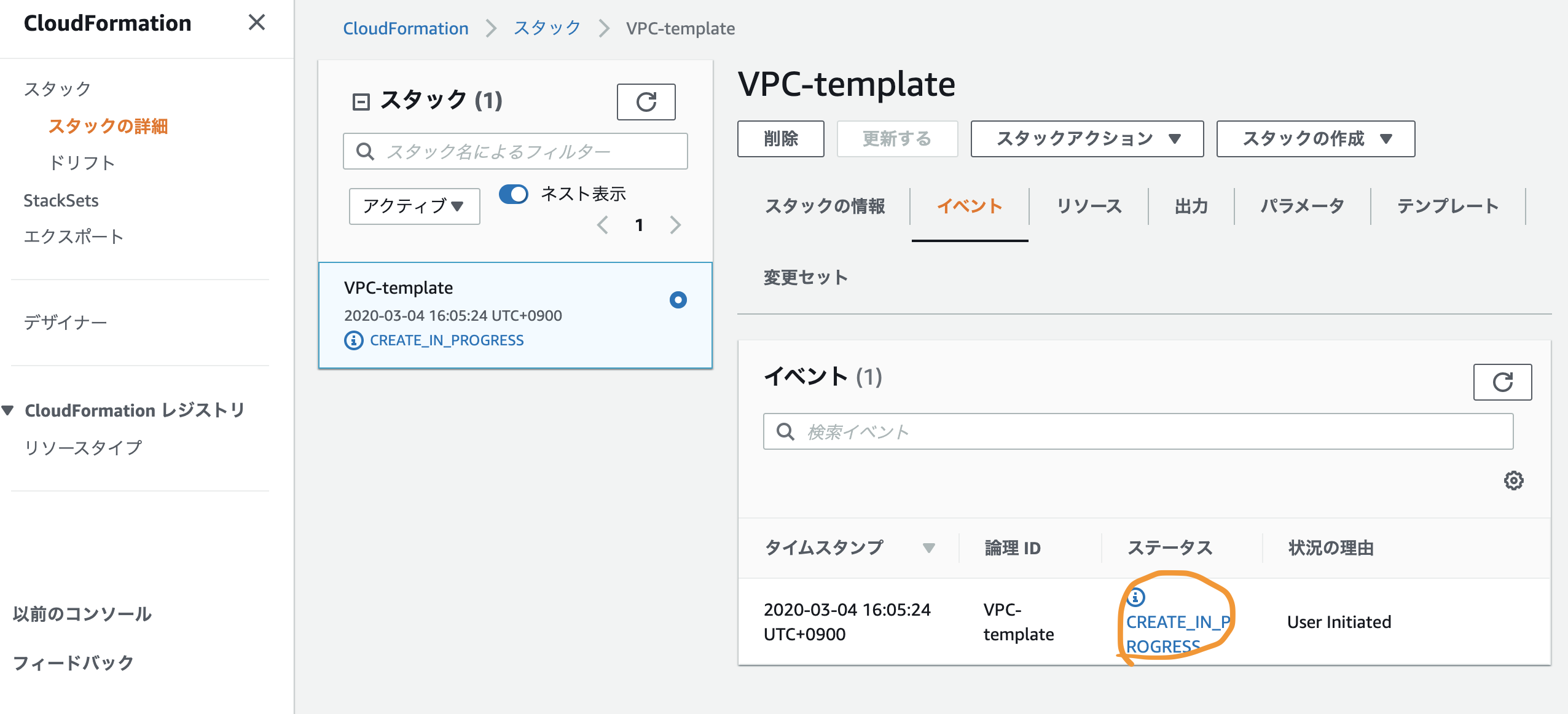Screen dimensions: 1568x714
Task: Open リソースタイプ in the sidebar
Action: (x=82, y=448)
